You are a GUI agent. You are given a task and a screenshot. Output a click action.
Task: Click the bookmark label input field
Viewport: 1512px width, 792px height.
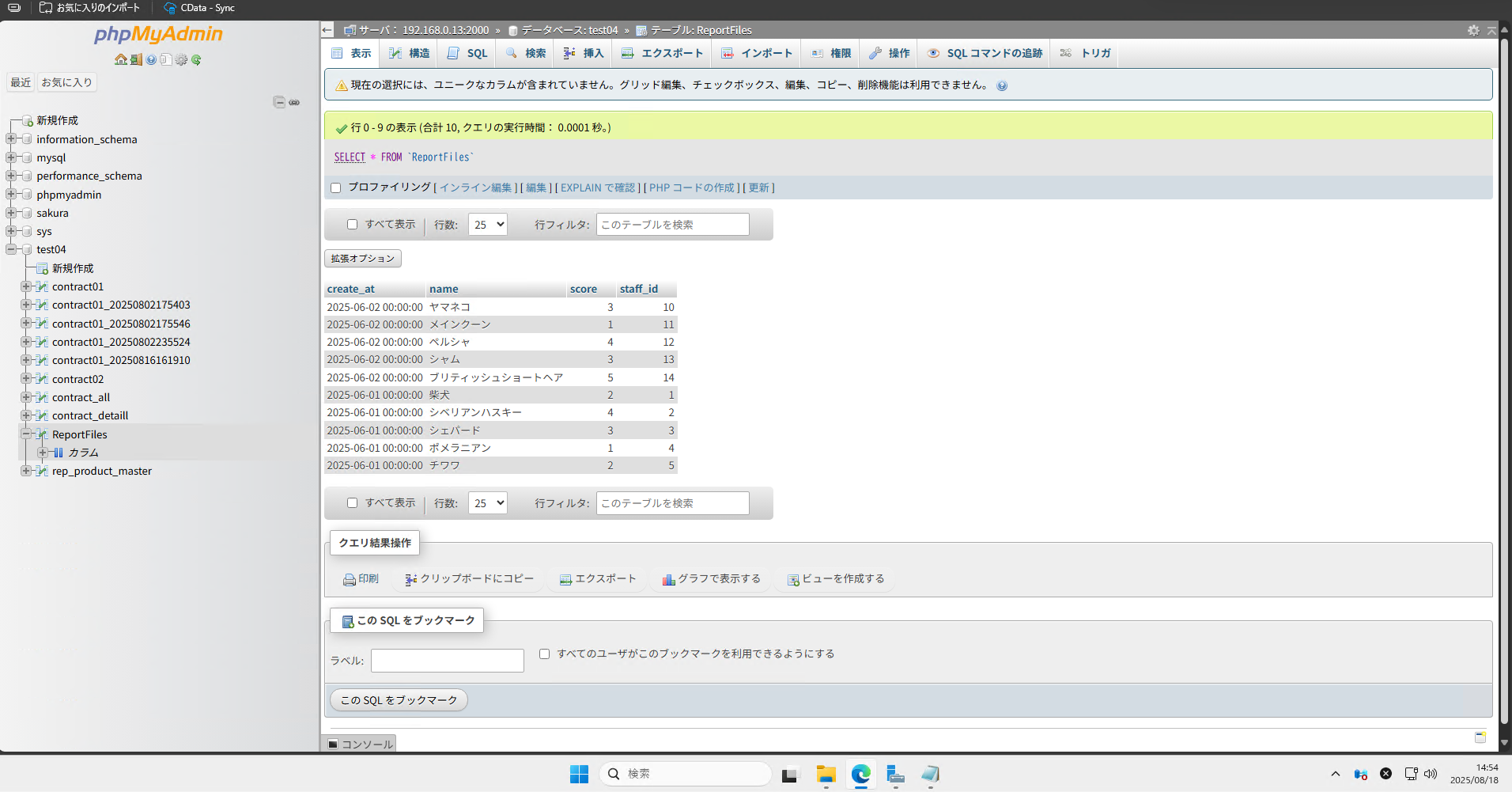coord(448,661)
